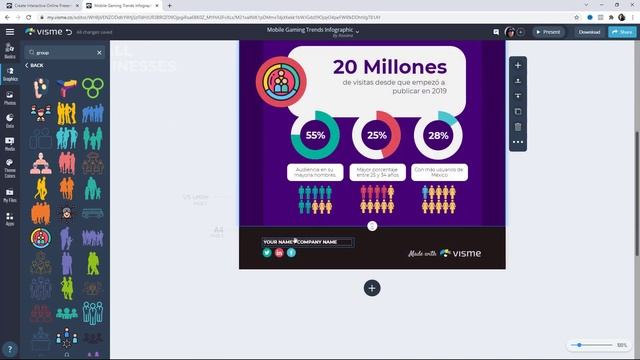Screen dimensions: 640x360
Task: Switch to the 'Create Interactive Online Presentations' browser tab
Action: click(x=42, y=6)
